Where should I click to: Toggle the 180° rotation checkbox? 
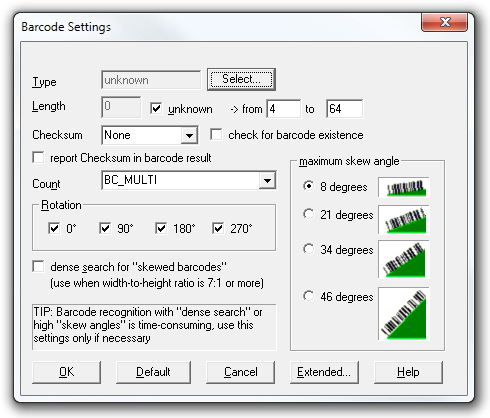point(161,228)
